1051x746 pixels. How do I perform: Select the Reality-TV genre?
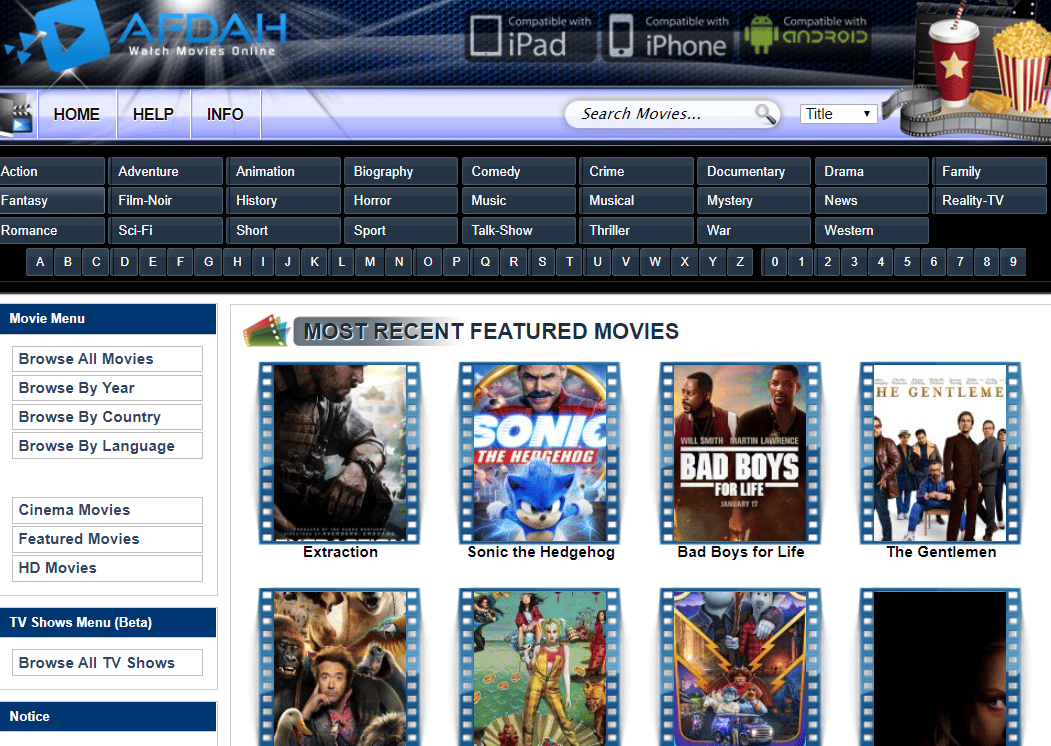[x=989, y=200]
